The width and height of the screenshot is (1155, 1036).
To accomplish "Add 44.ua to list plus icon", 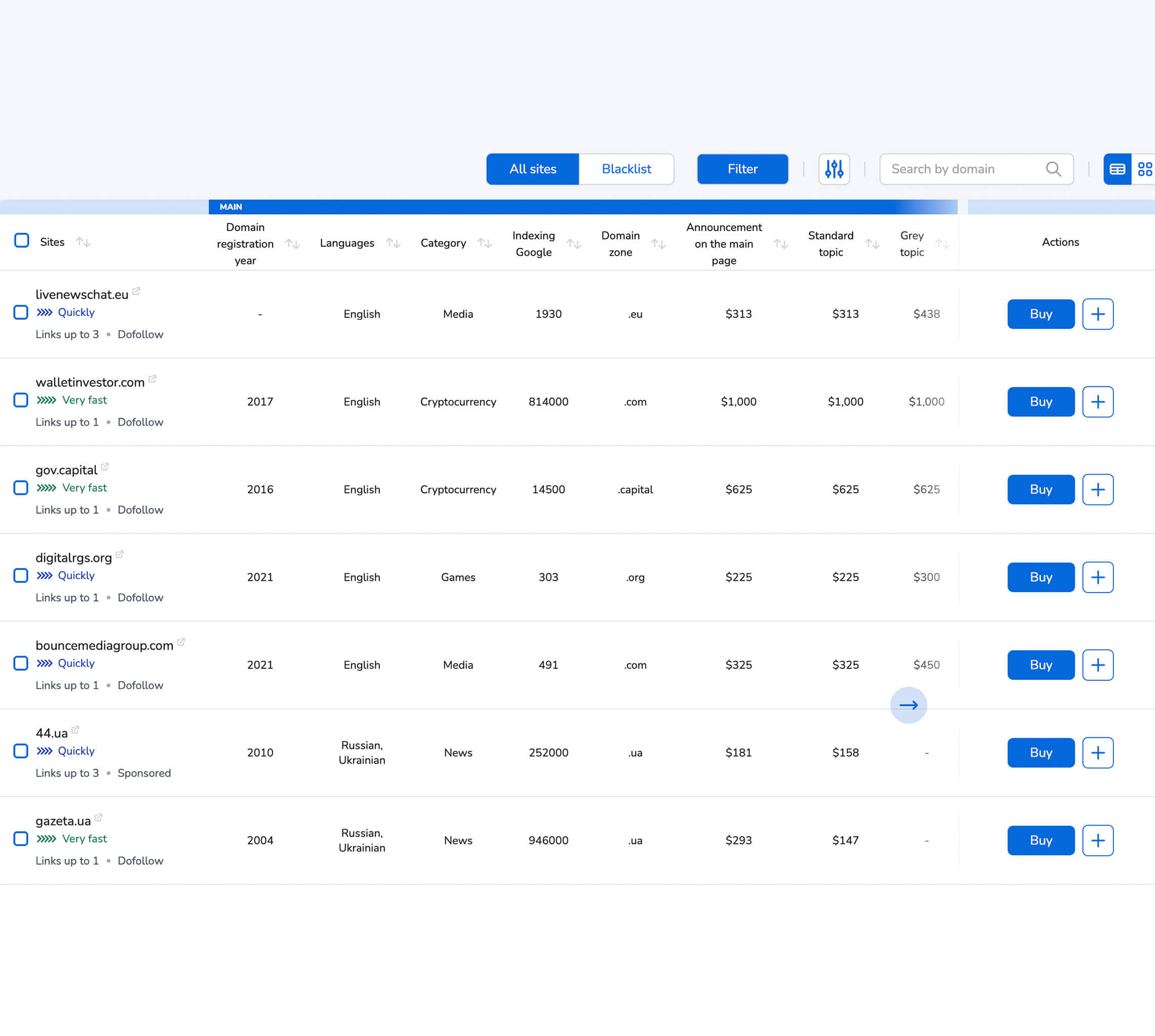I will [x=1097, y=752].
